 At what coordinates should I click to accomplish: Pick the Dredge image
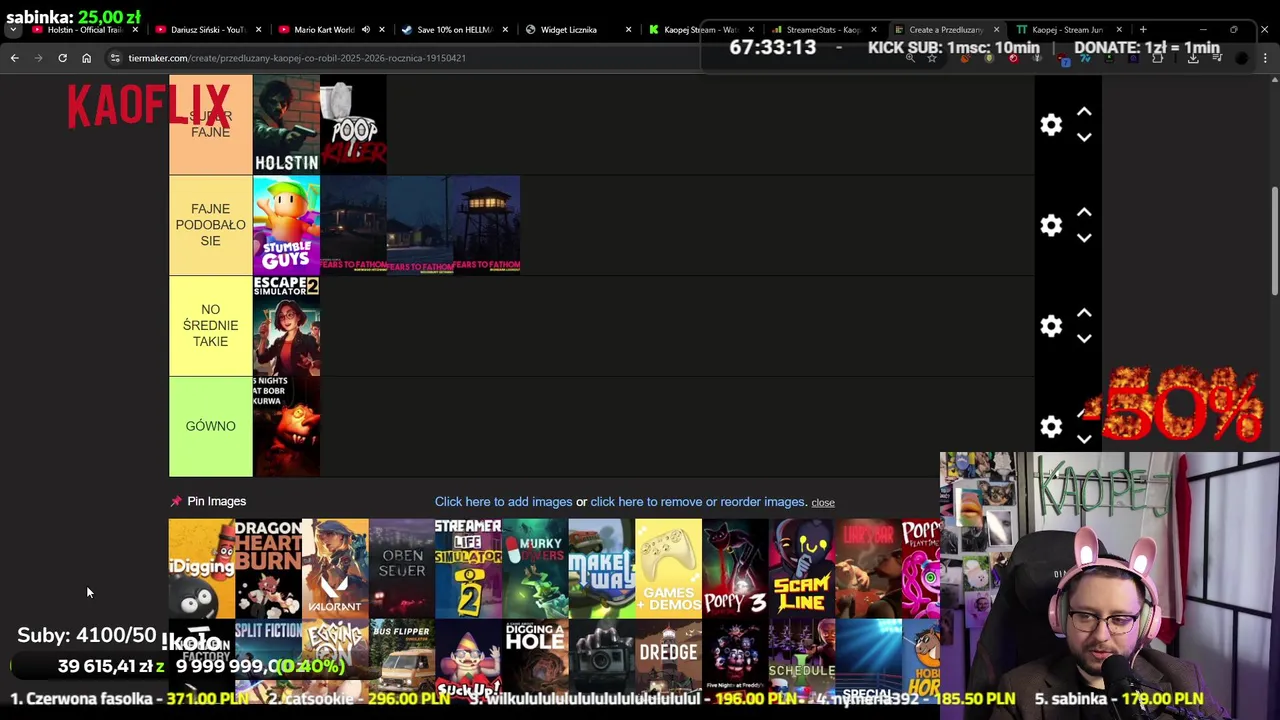(668, 659)
